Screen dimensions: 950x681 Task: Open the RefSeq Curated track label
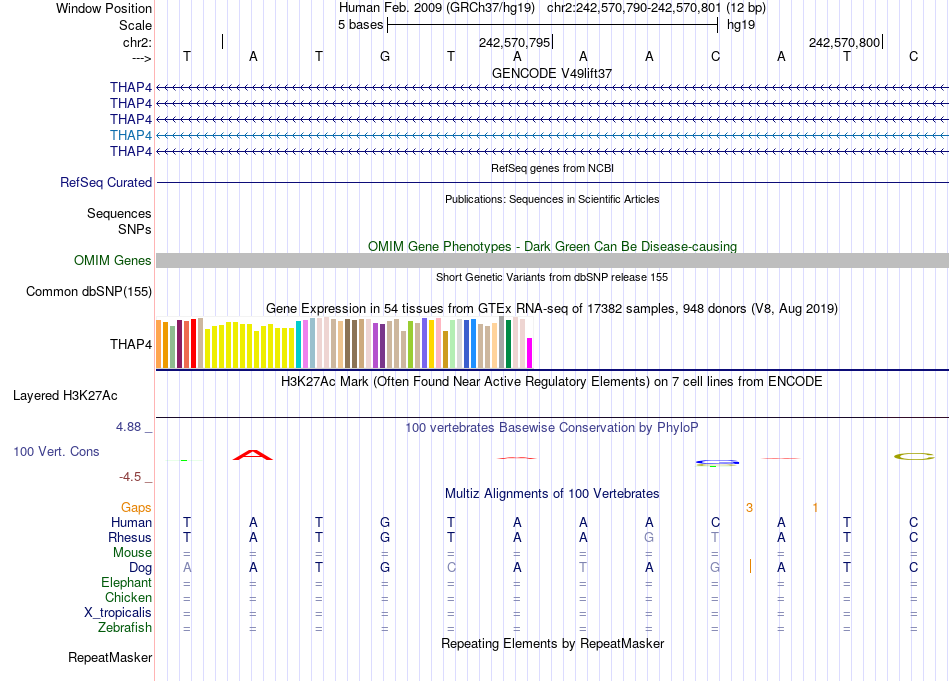[x=106, y=182]
